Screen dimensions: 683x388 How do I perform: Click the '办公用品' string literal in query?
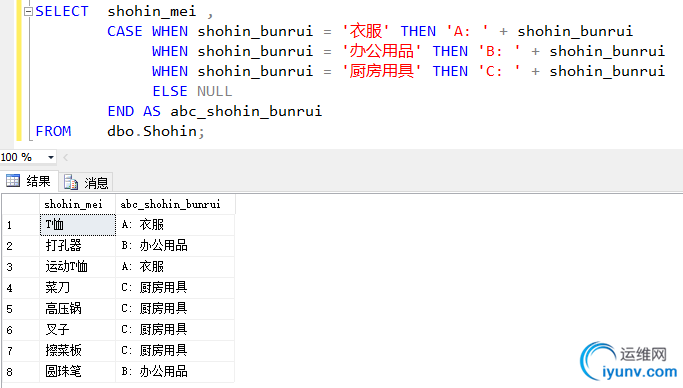pos(382,51)
